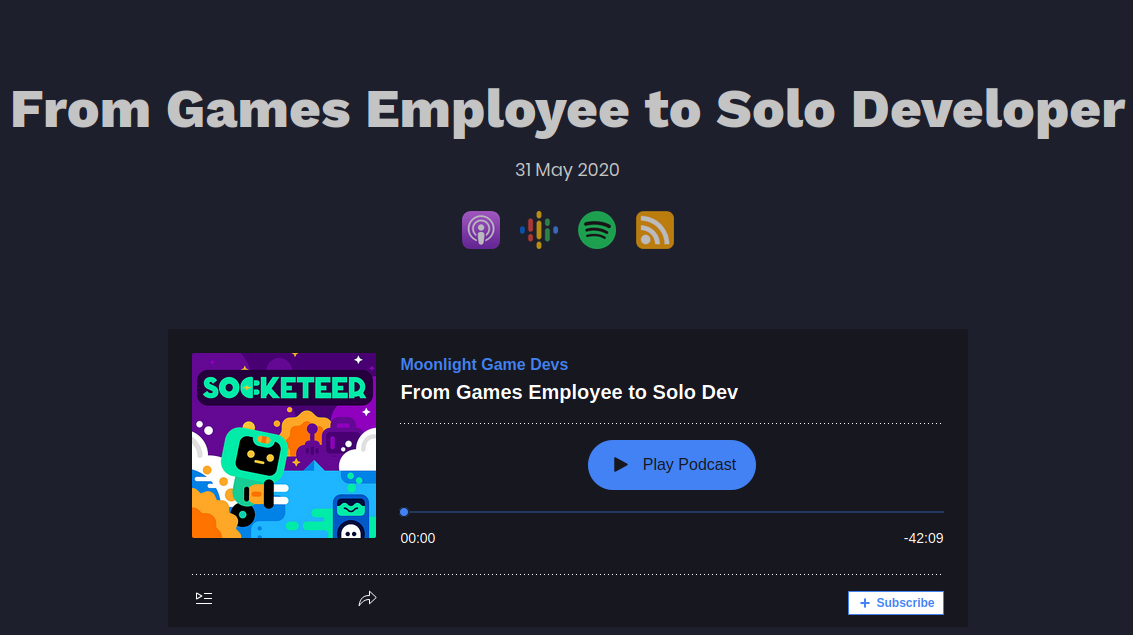This screenshot has width=1133, height=635.
Task: Click the episode title in the player
Action: [569, 392]
